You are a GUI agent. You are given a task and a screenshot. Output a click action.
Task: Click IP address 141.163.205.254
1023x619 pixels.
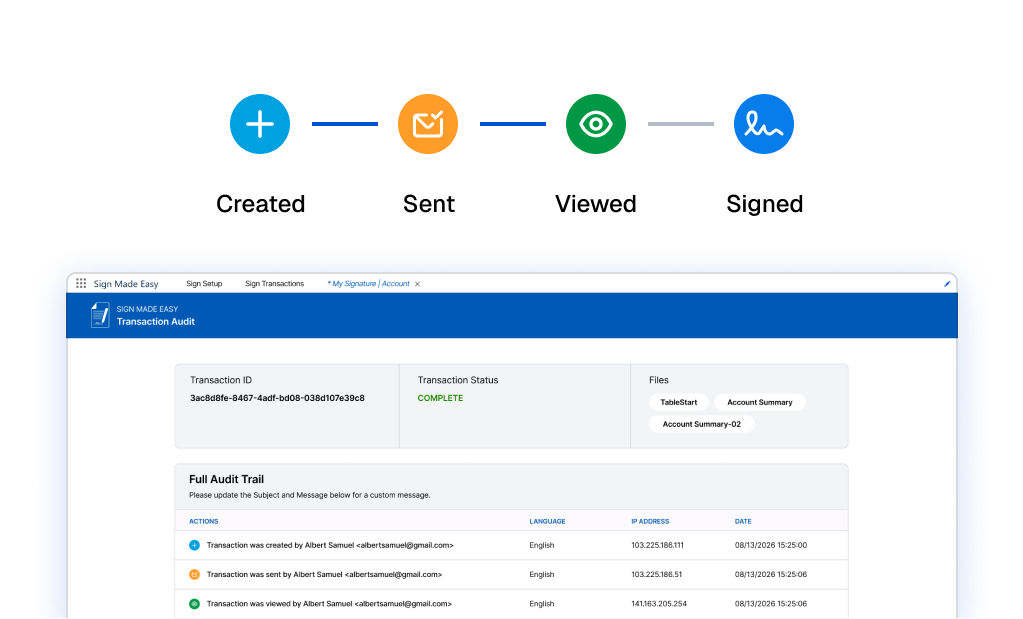(x=658, y=604)
